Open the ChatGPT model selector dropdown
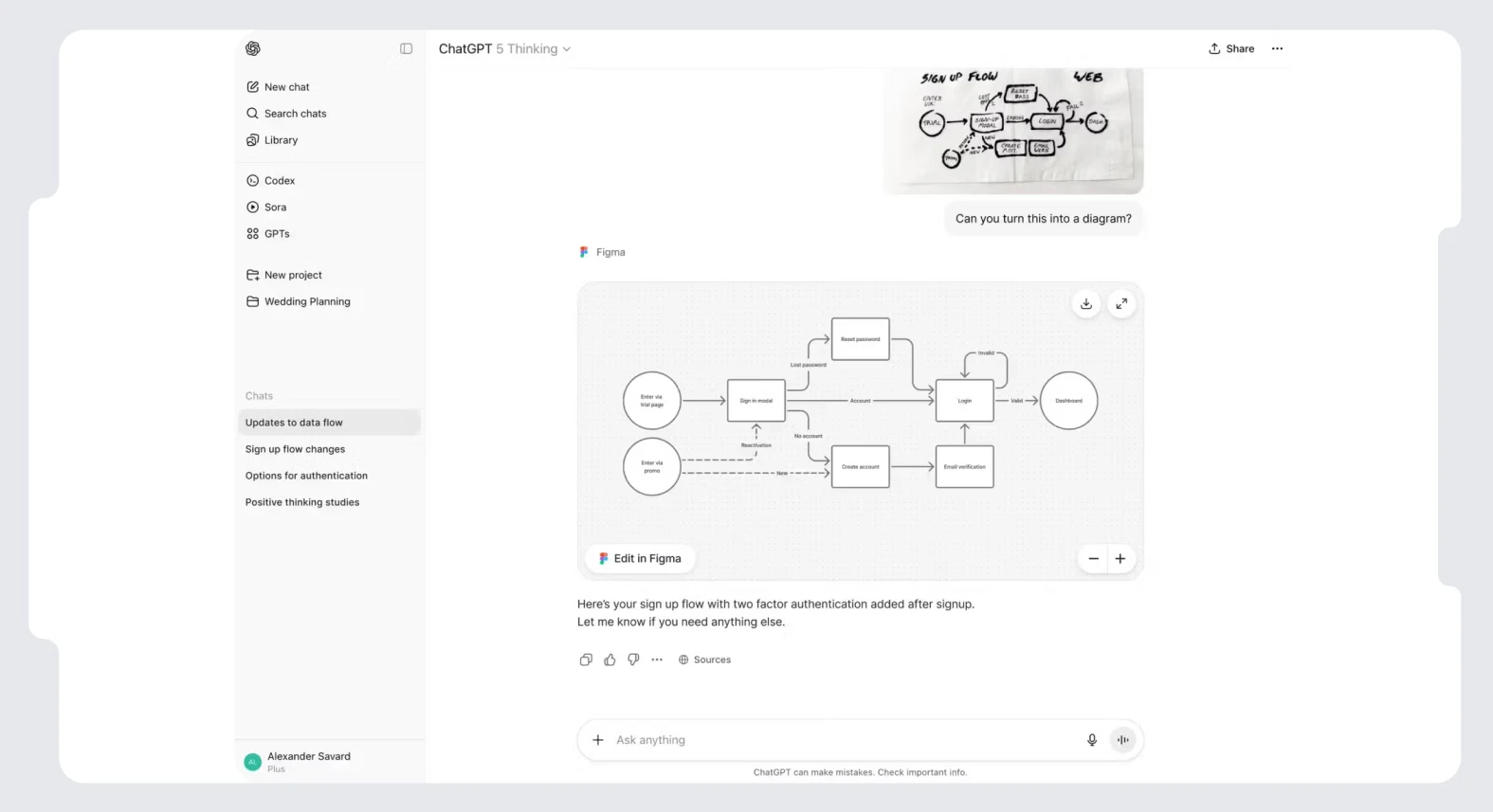 click(x=504, y=48)
